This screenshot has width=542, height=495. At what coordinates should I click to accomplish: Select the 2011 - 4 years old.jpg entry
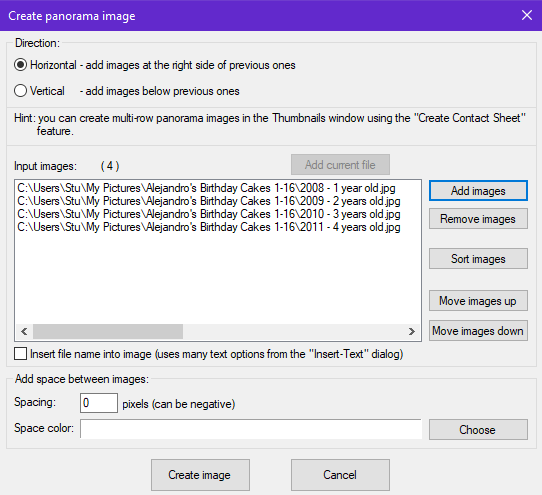tap(208, 227)
